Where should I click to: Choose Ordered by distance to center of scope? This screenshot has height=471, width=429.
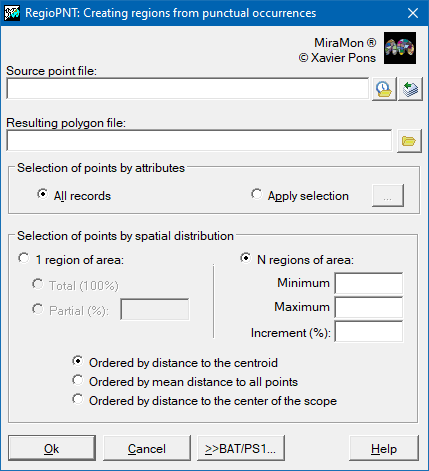point(205,401)
